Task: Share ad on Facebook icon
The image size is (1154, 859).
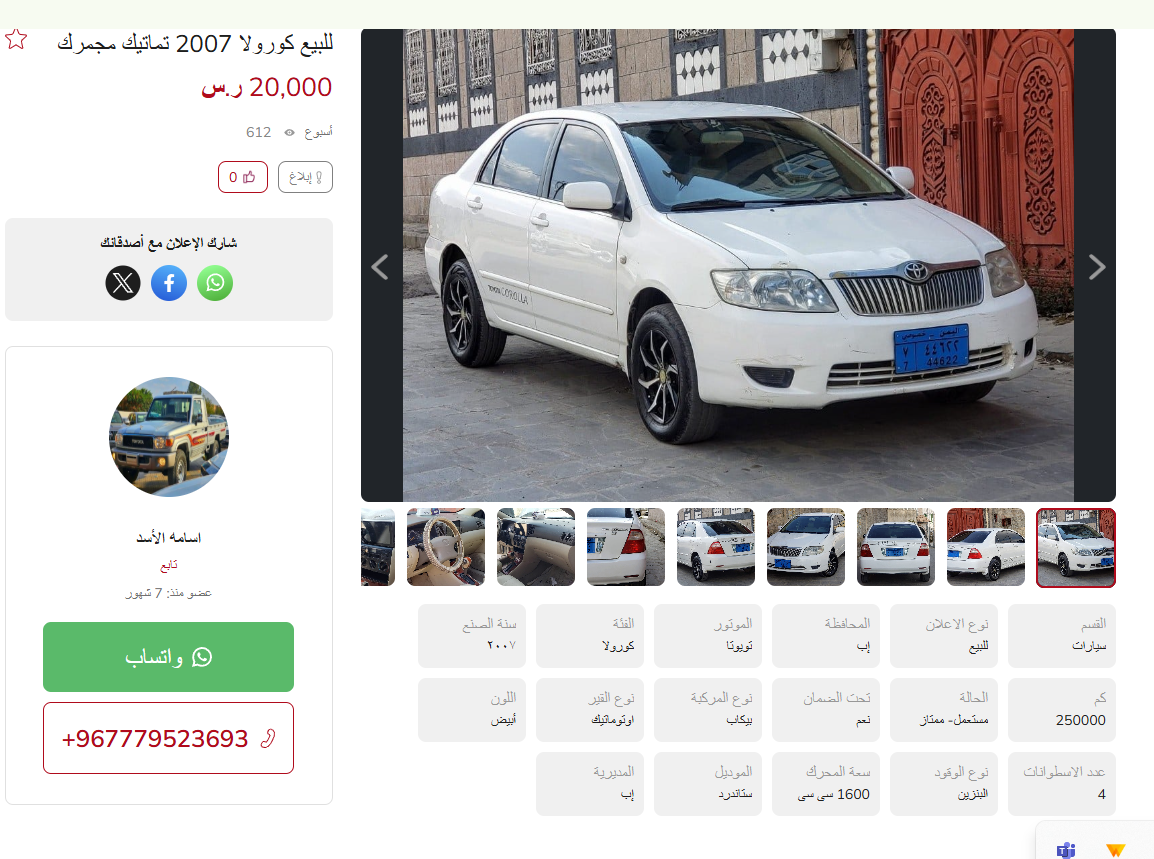Action: pyautogui.click(x=169, y=283)
